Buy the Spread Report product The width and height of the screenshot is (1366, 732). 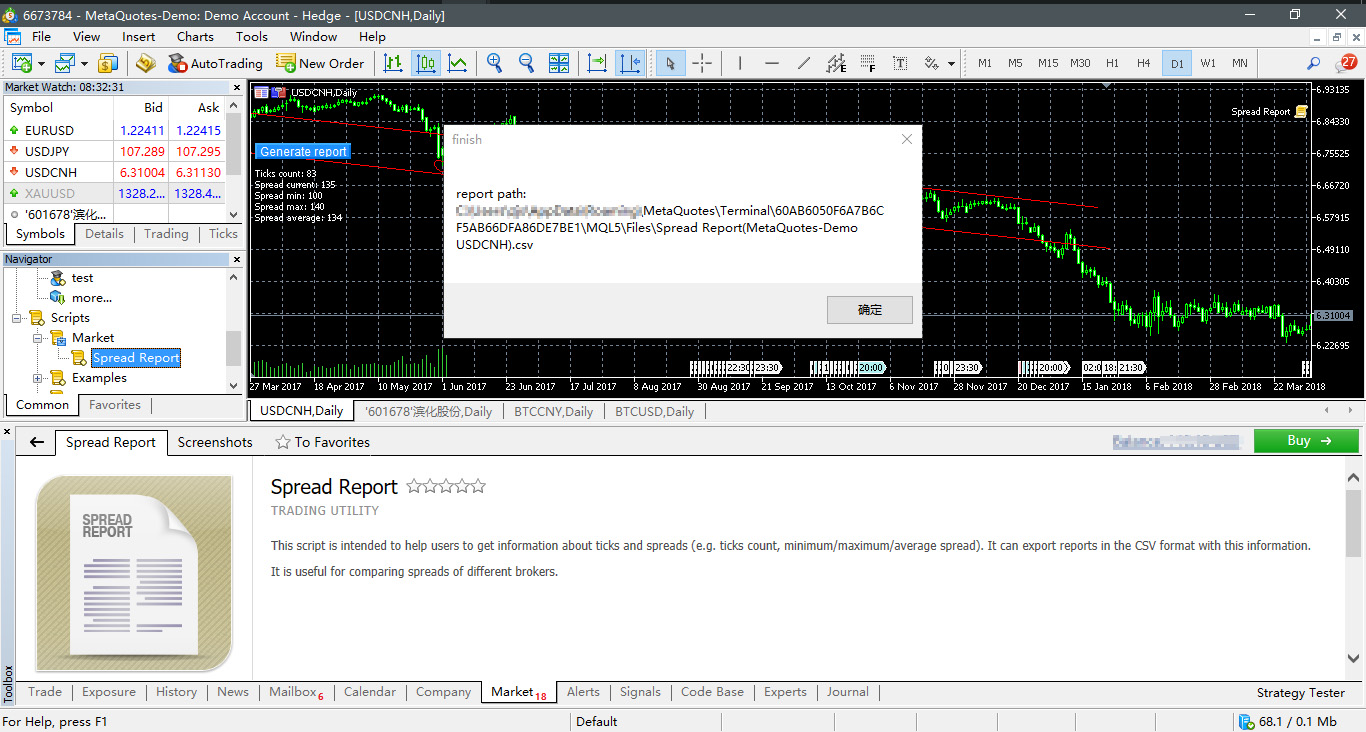coord(1306,441)
